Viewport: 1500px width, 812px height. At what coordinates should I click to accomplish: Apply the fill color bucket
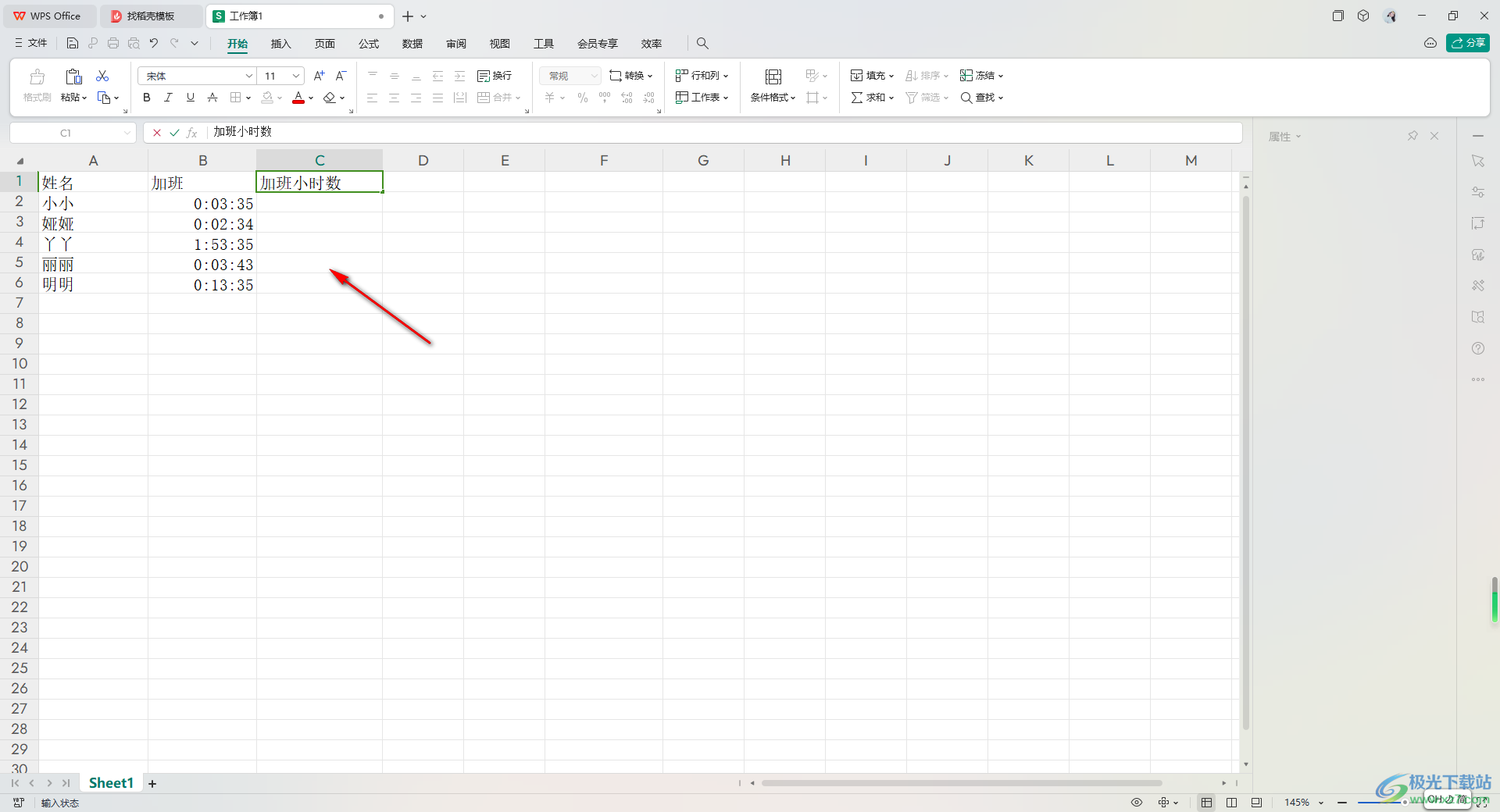[267, 98]
